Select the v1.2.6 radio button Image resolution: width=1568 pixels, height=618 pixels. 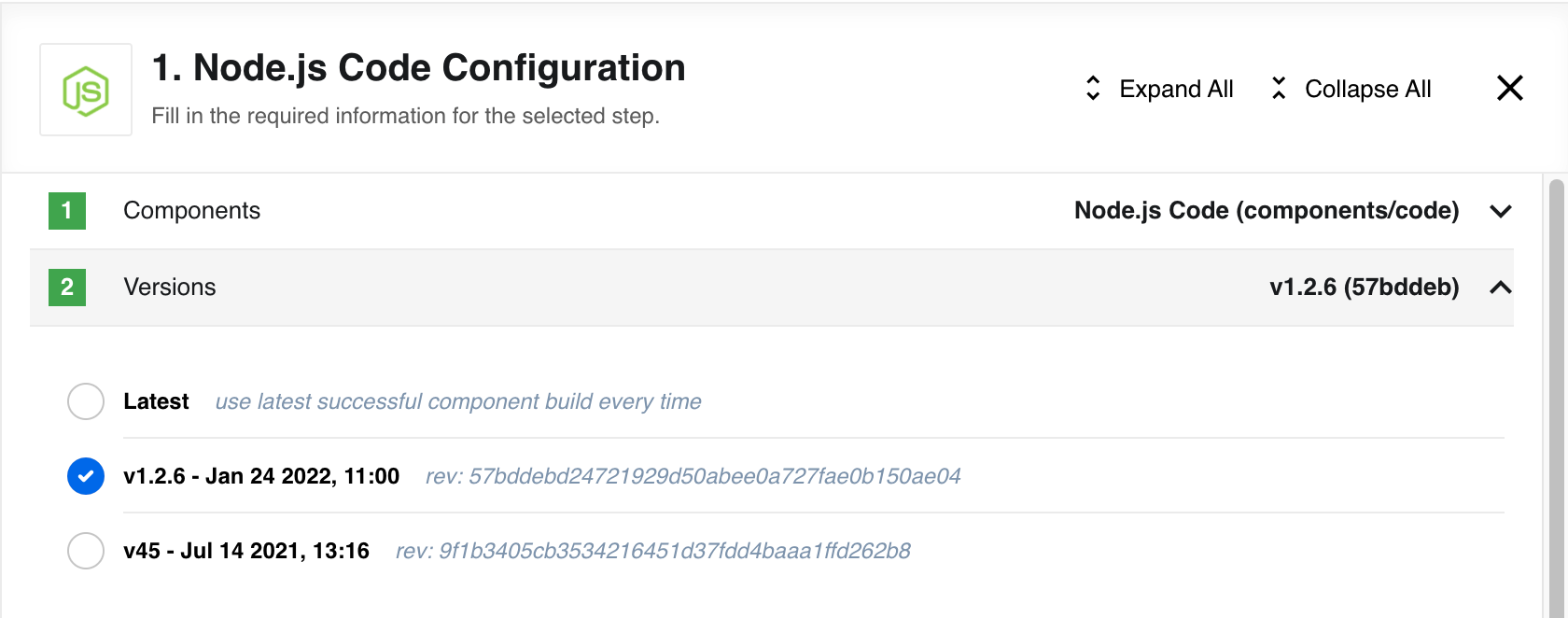point(86,476)
